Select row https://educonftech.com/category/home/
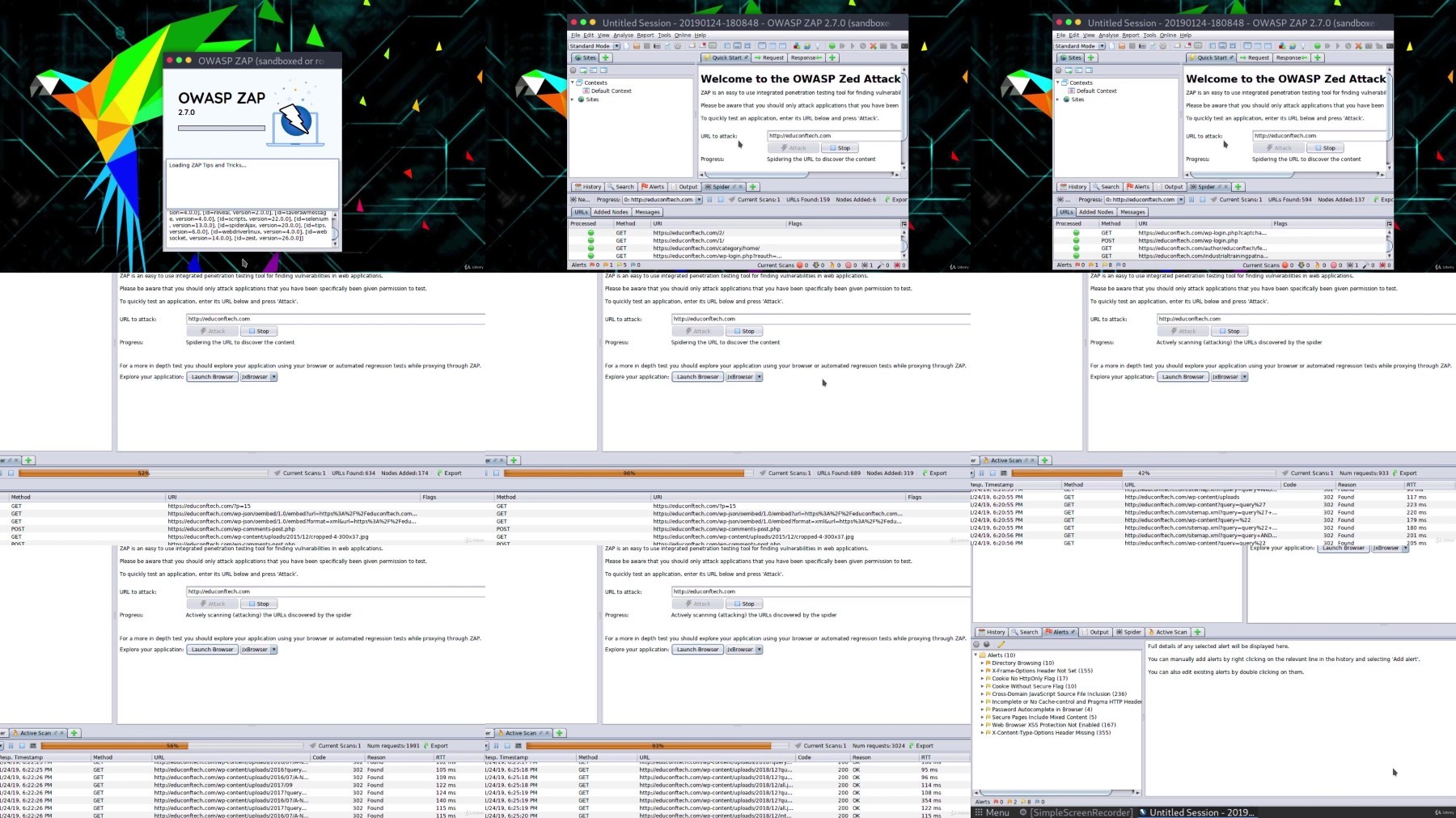Screen dimensions: 1456x818 point(734,248)
